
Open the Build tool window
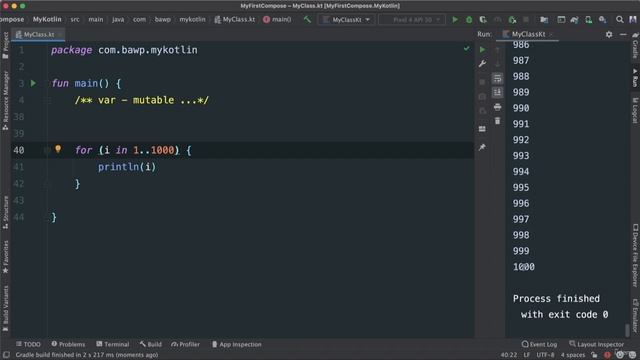(x=151, y=344)
